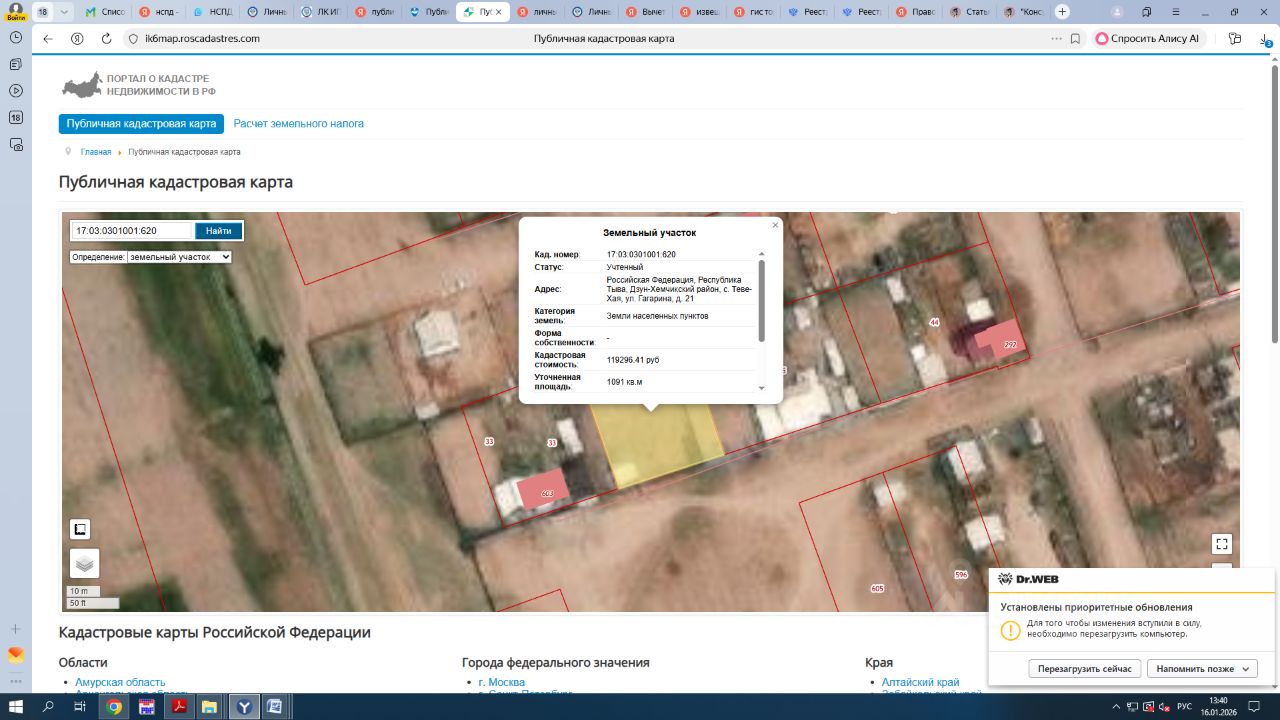Click the muted volume tray icon
The height and width of the screenshot is (720, 1280).
pos(1165,707)
